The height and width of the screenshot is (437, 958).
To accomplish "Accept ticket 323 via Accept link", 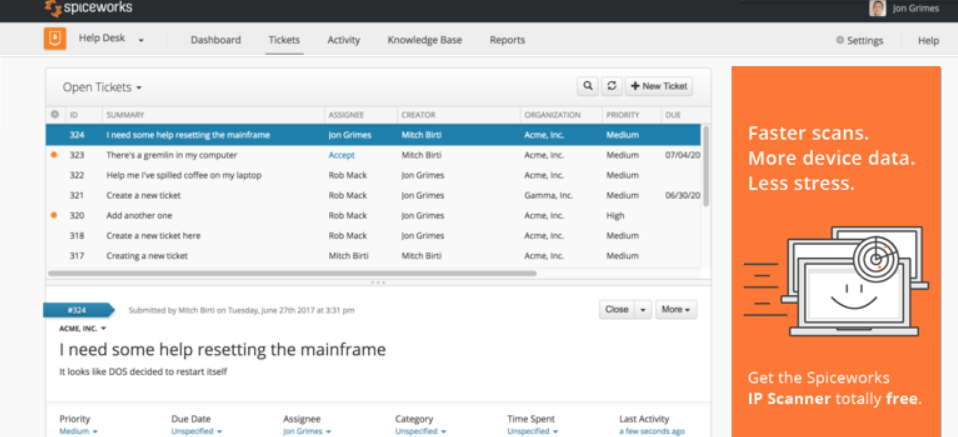I will coord(341,156).
